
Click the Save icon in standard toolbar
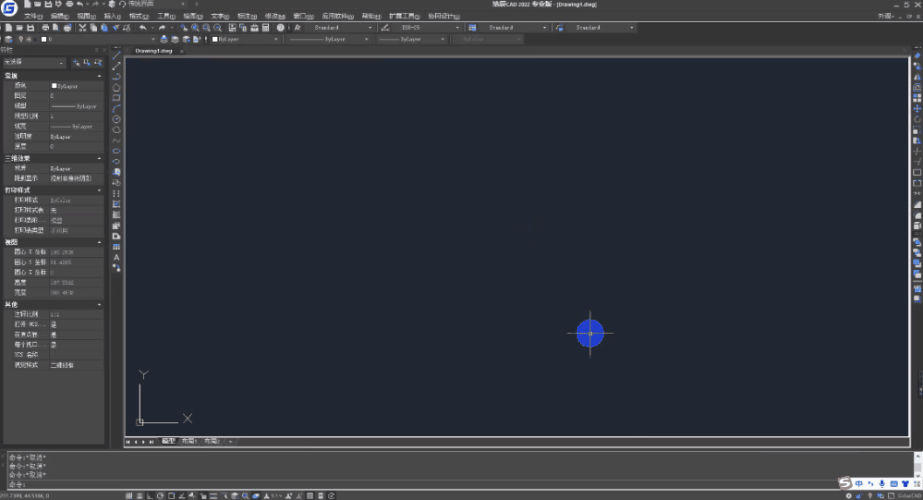click(x=30, y=28)
